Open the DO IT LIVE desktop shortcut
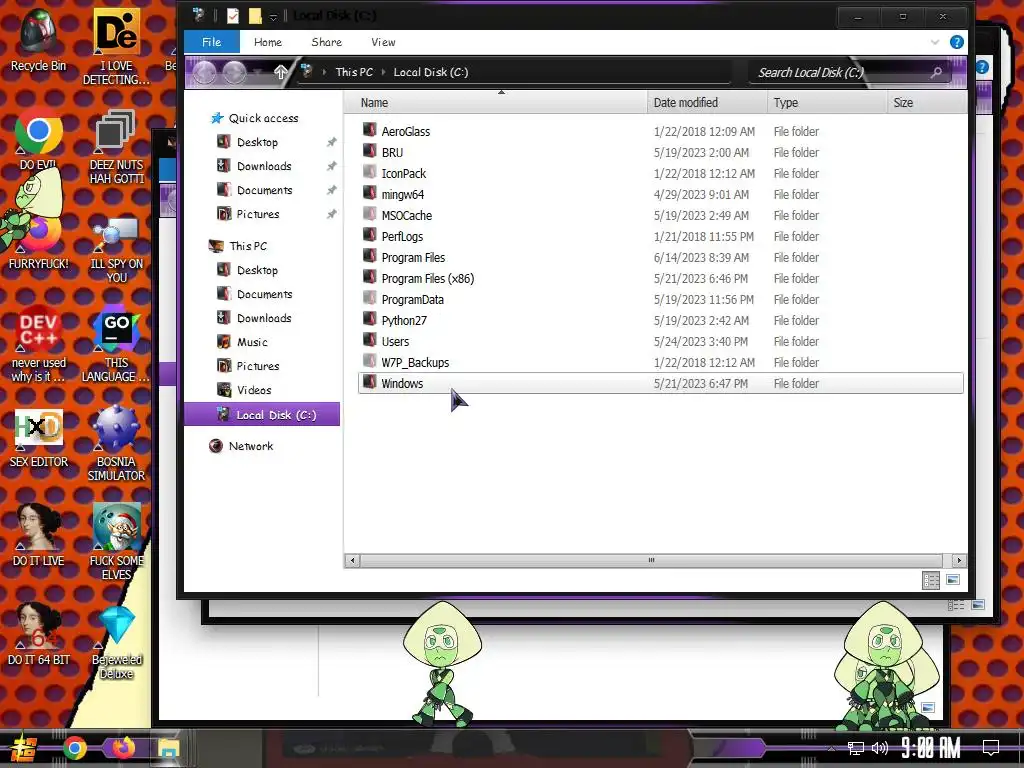The height and width of the screenshot is (768, 1024). point(39,536)
